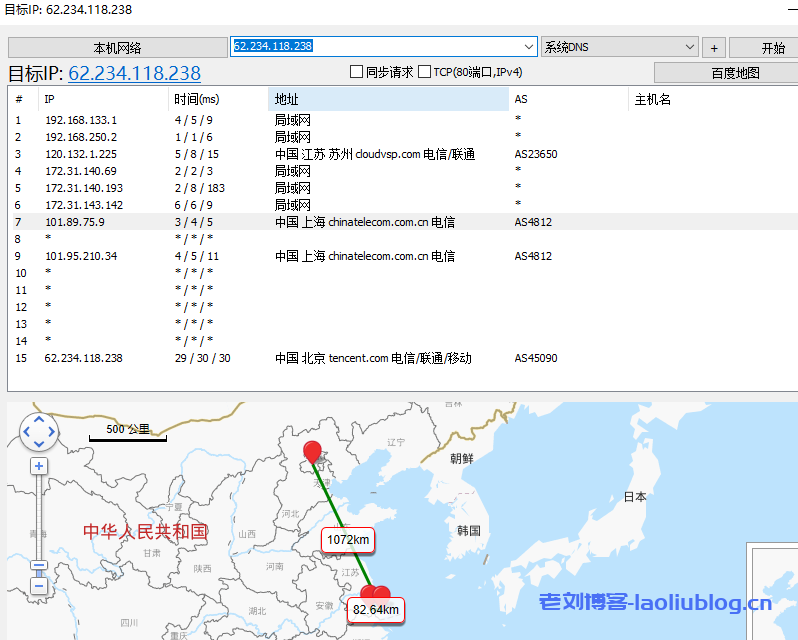Enable the 同步请求 checkbox
Screen dimensions: 798x640
(356, 72)
